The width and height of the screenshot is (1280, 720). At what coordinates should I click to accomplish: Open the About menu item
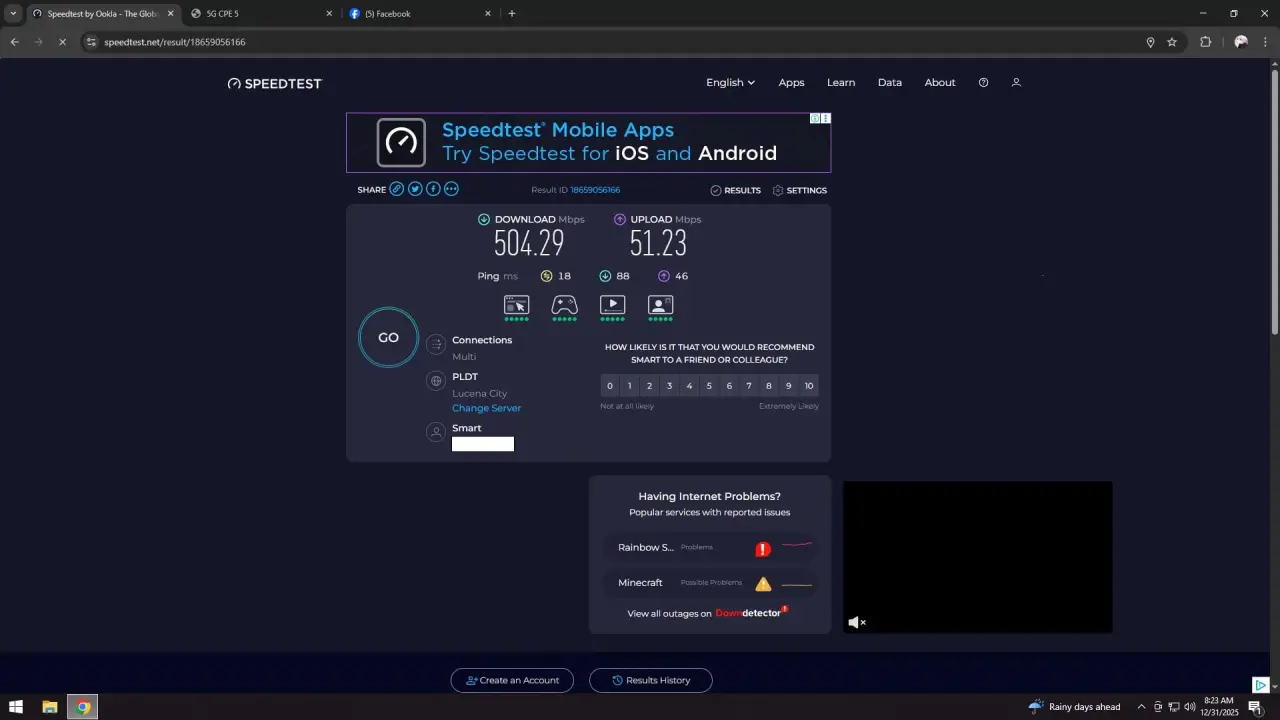(x=940, y=83)
